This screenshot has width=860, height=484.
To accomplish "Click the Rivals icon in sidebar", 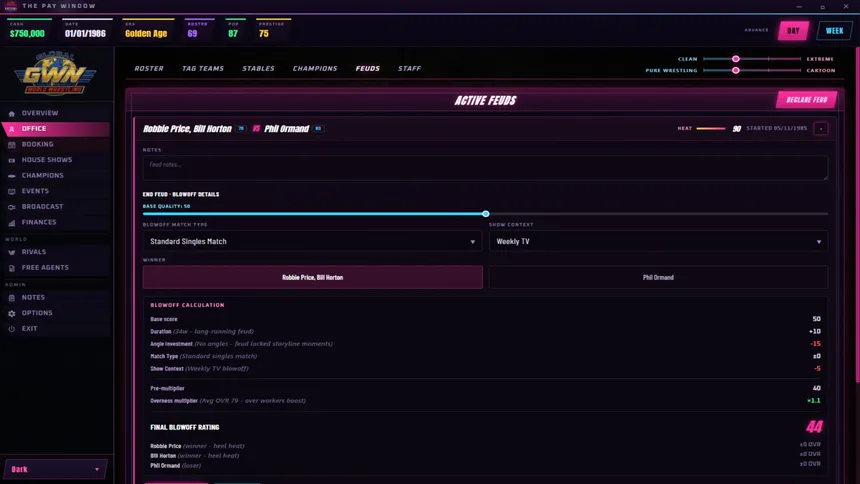I will point(12,252).
